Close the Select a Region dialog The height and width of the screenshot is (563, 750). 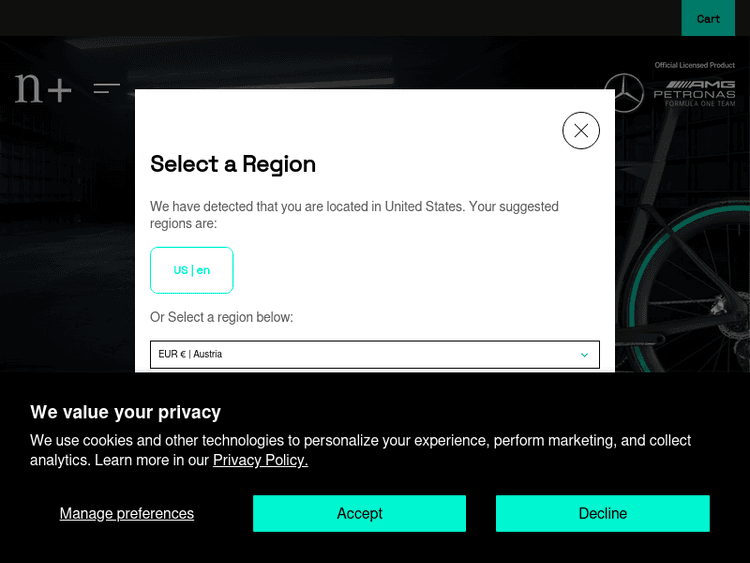click(581, 131)
